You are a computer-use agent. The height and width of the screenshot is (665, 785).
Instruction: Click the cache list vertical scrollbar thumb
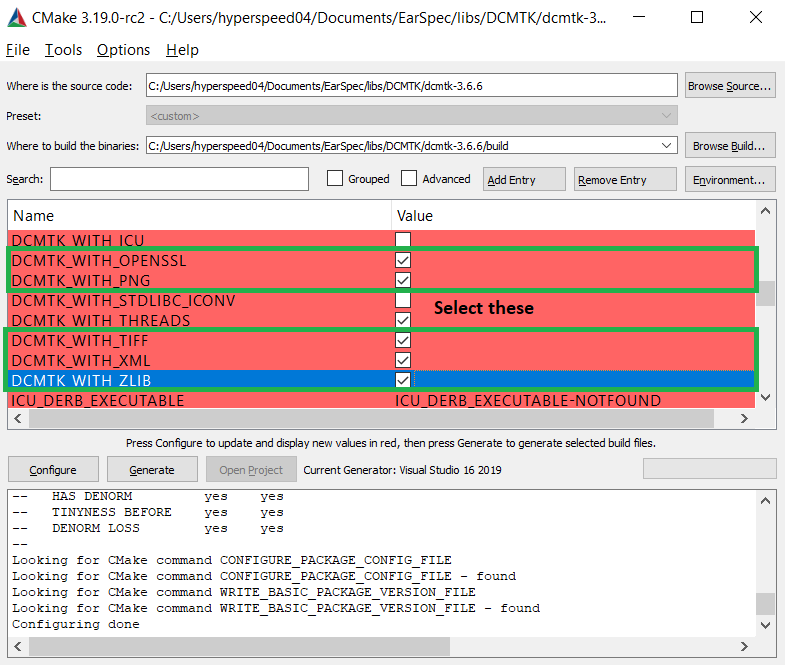(765, 293)
